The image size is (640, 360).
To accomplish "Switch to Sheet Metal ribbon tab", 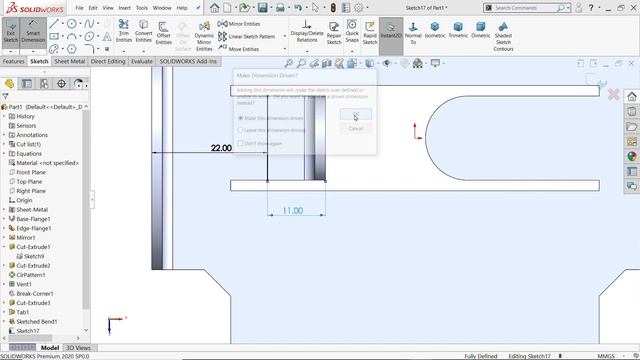I will [69, 61].
